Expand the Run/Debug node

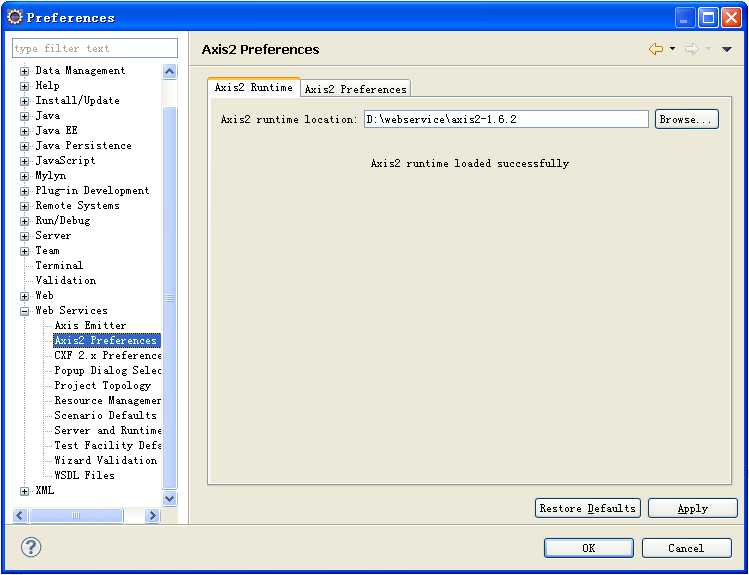pos(24,221)
